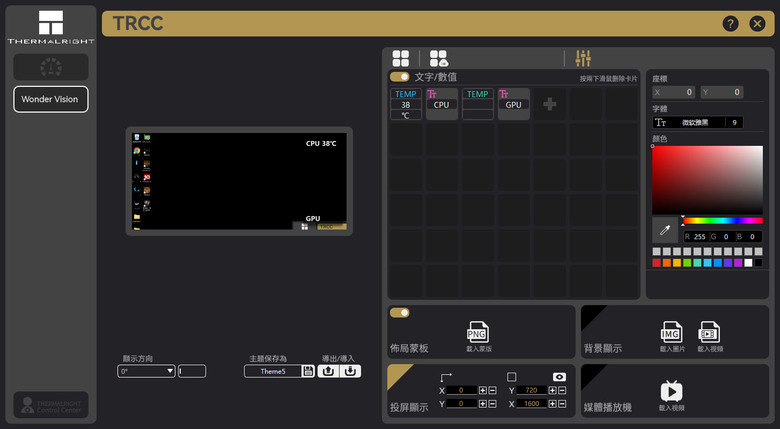This screenshot has width=780, height=429.
Task: Choose the orange preset color swatch
Action: pyautogui.click(x=667, y=263)
